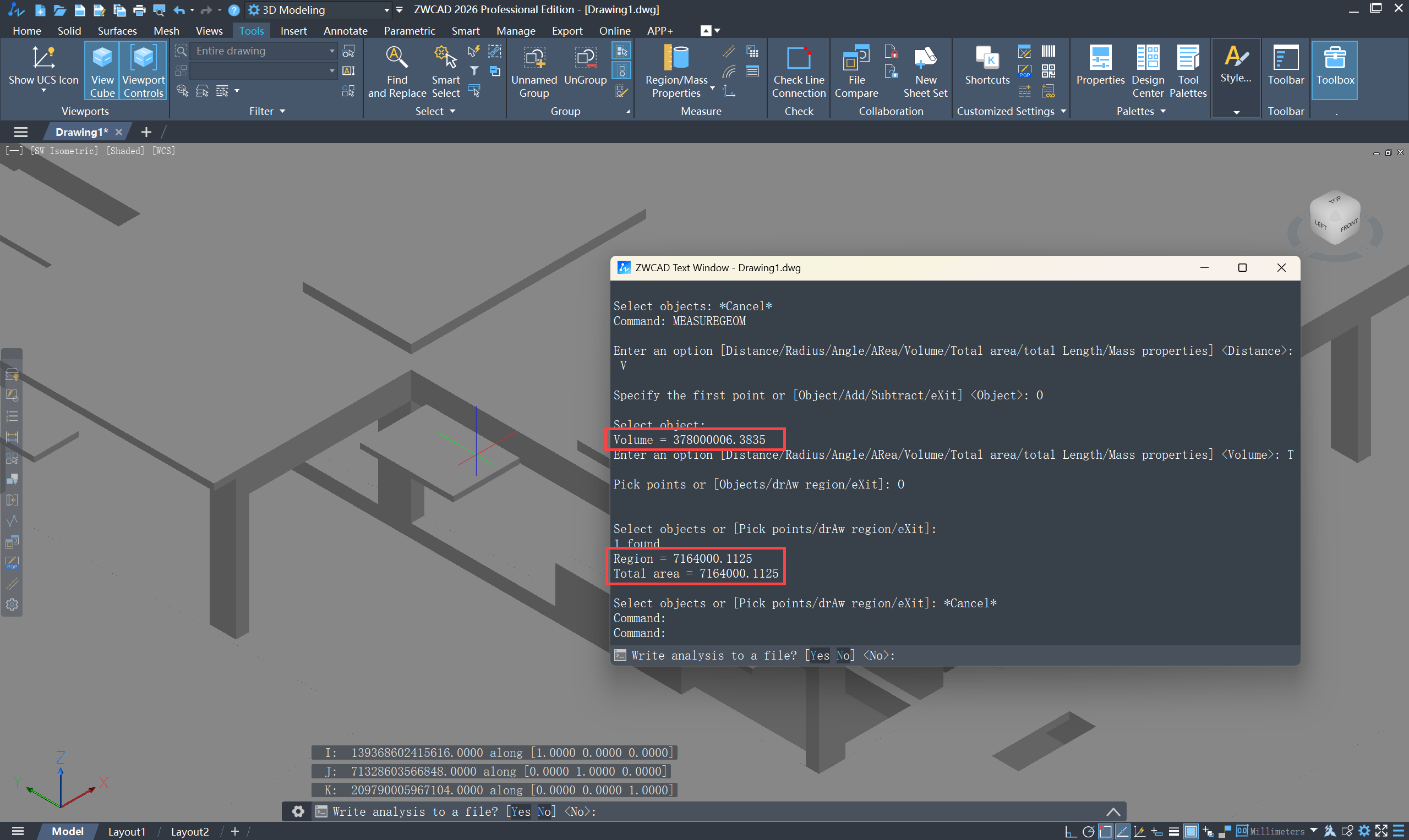1409x840 pixels.
Task: Switch to the Home ribbon tab
Action: [26, 31]
